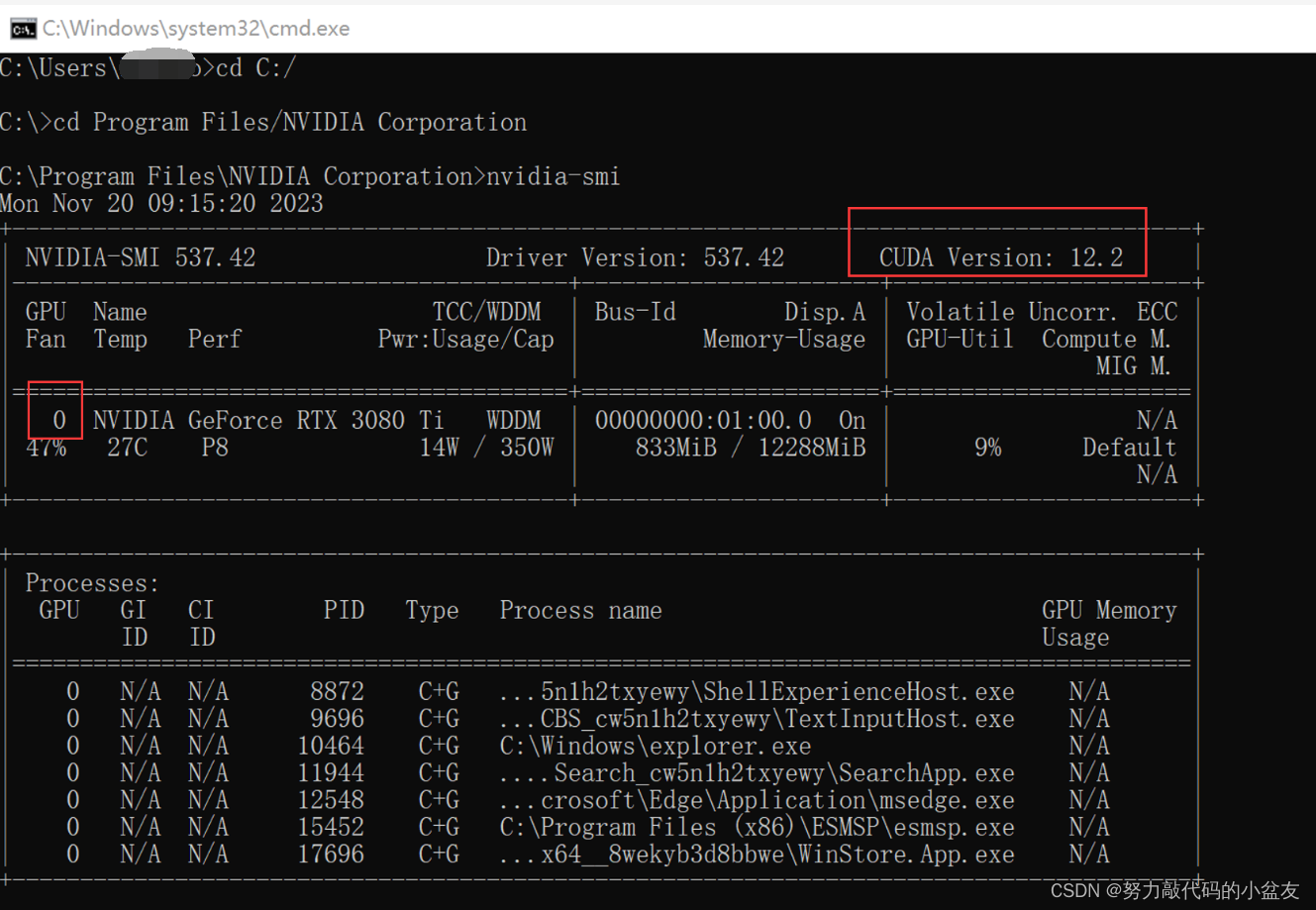Click the 'Bus-Id' column header
1316x910 pixels.
click(635, 312)
